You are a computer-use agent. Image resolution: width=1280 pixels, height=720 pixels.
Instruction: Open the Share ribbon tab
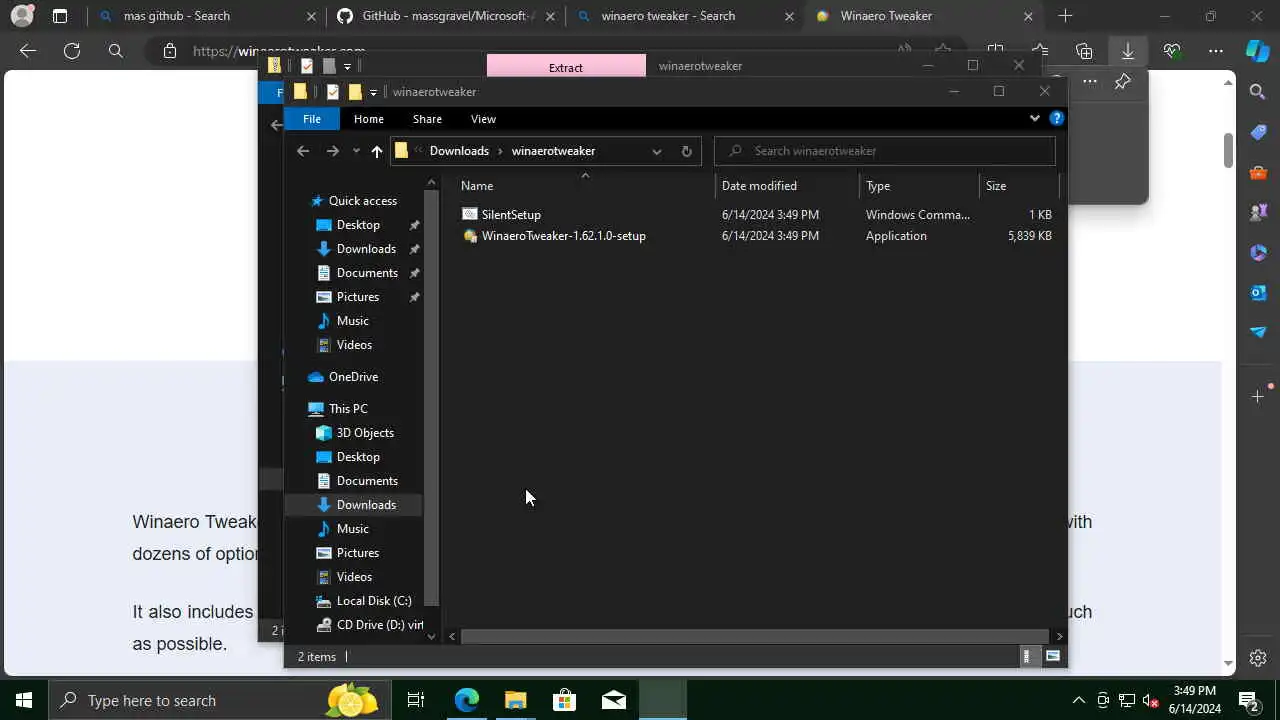(x=427, y=119)
